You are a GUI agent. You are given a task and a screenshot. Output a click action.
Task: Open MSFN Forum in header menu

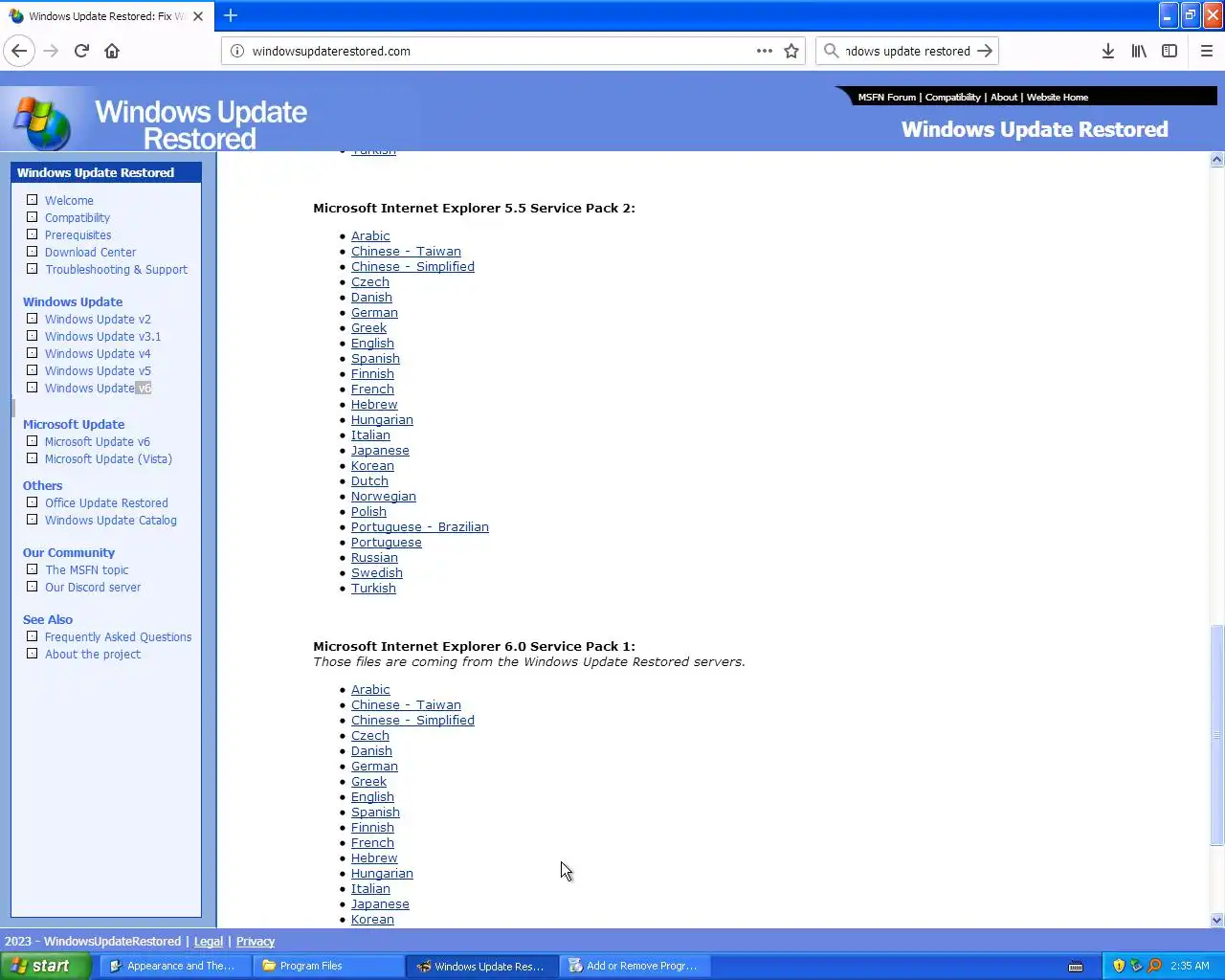point(886,97)
